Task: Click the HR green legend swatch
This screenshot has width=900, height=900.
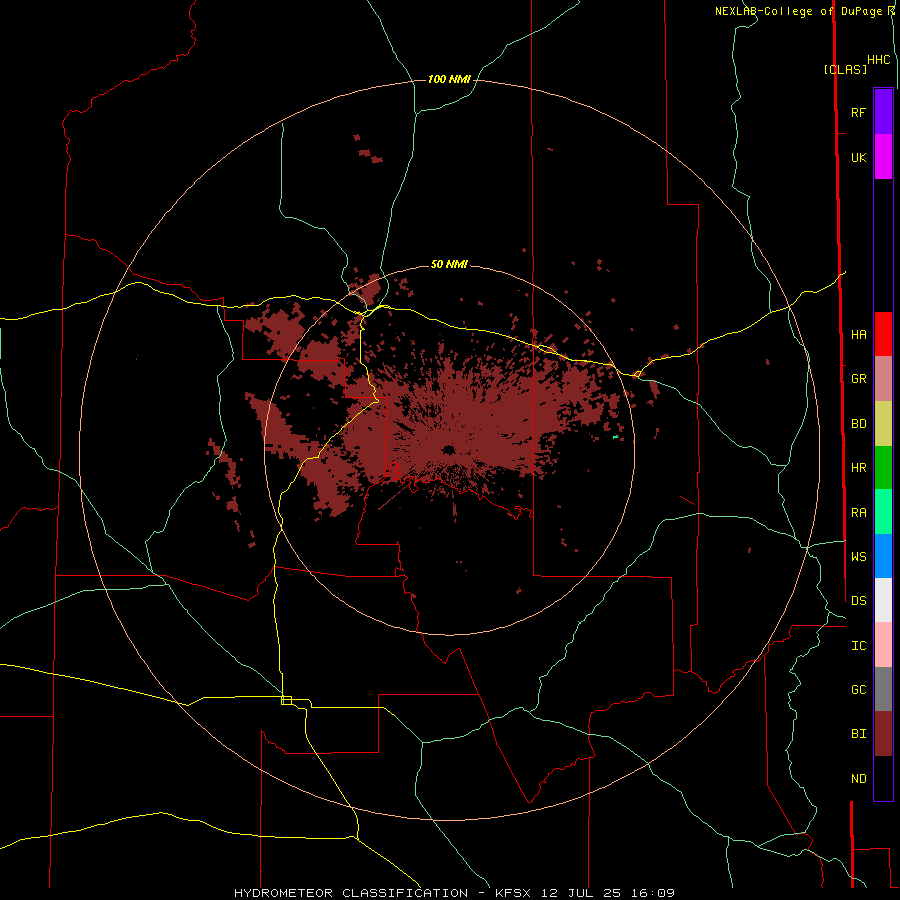Action: [883, 468]
